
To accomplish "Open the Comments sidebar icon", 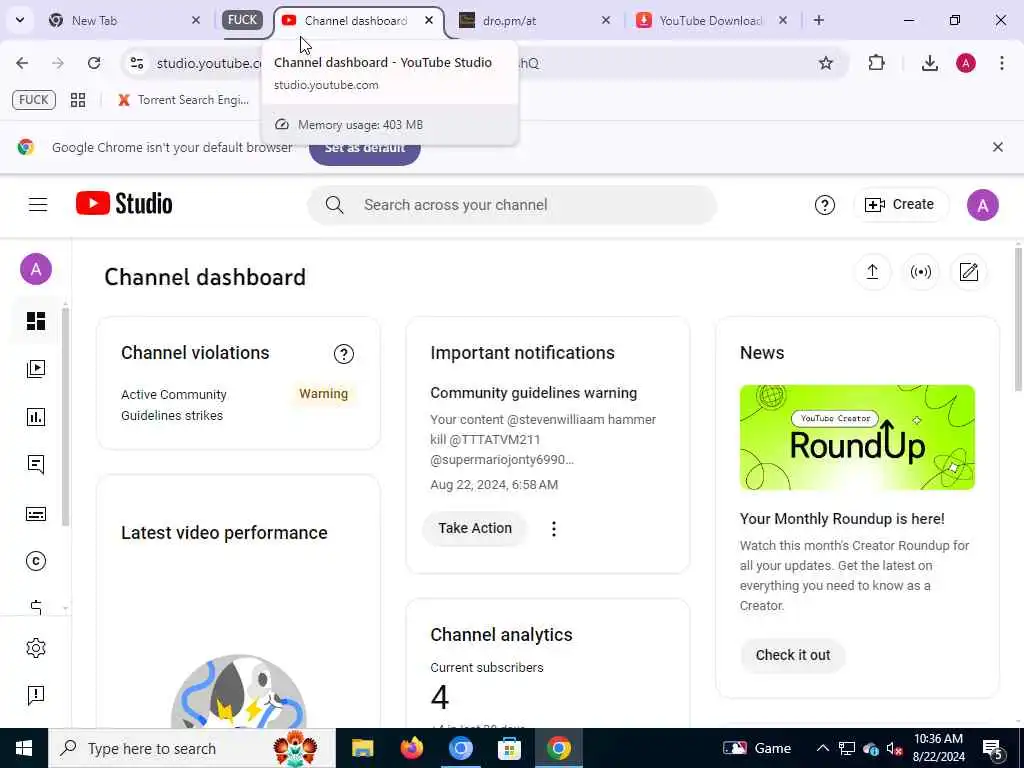I will 36,464.
